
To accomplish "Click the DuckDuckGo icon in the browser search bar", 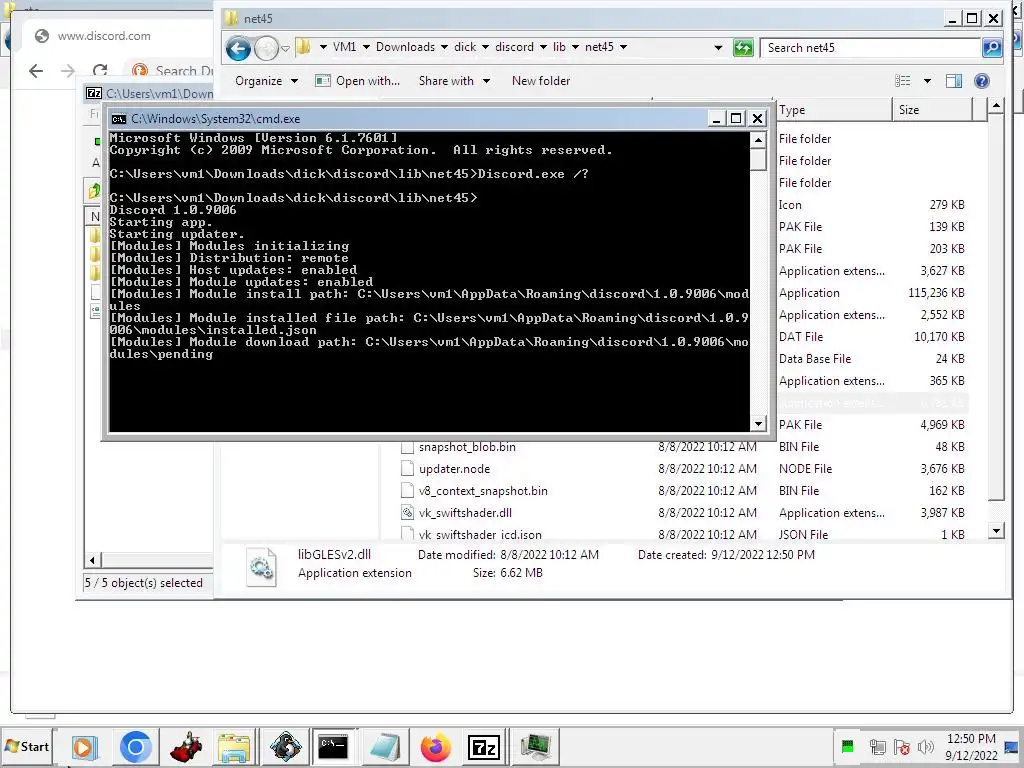I will click(x=139, y=71).
